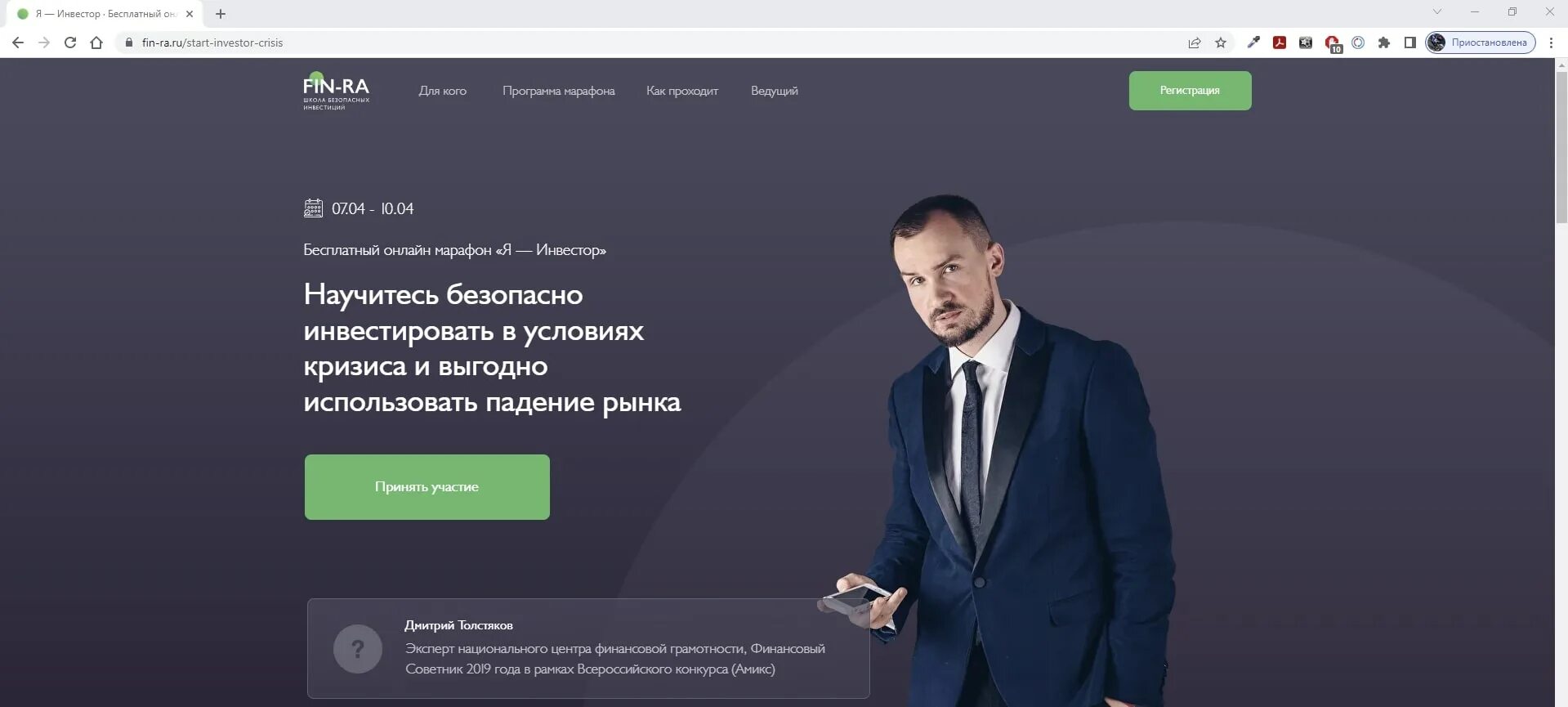
Task: Expand the tab search chevron
Action: click(1437, 11)
